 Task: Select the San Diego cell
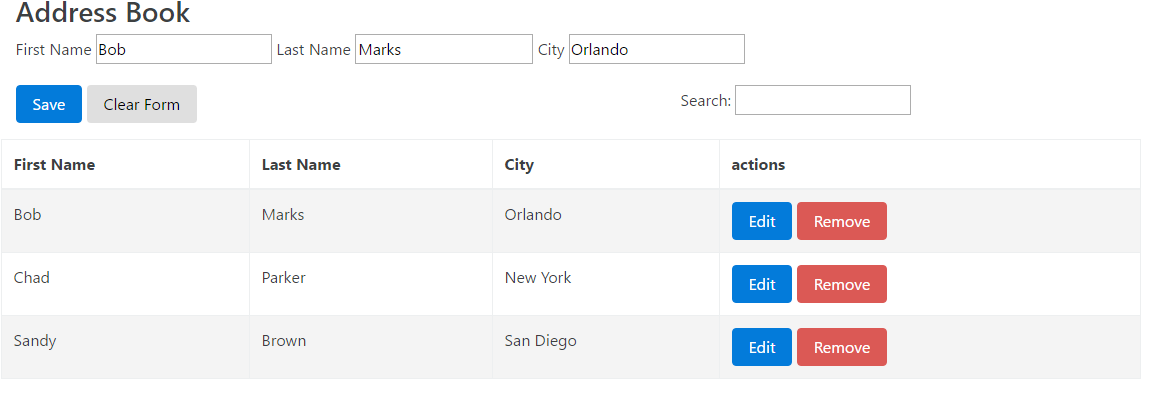tap(606, 347)
